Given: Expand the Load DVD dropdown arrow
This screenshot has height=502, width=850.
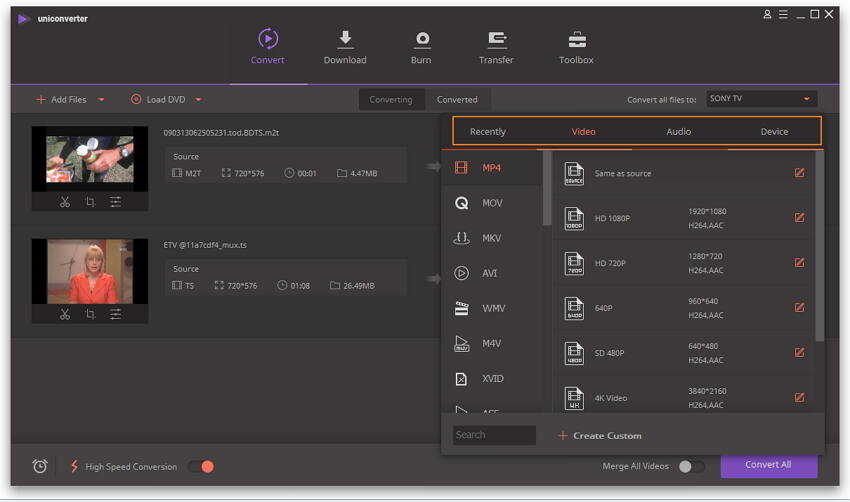Looking at the screenshot, I should [198, 100].
